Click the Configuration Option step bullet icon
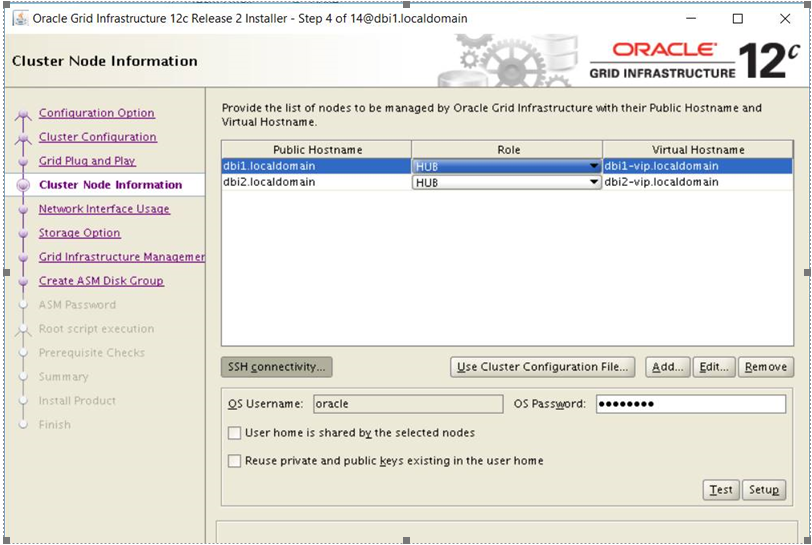Viewport: 812px width, 545px height. (23, 114)
